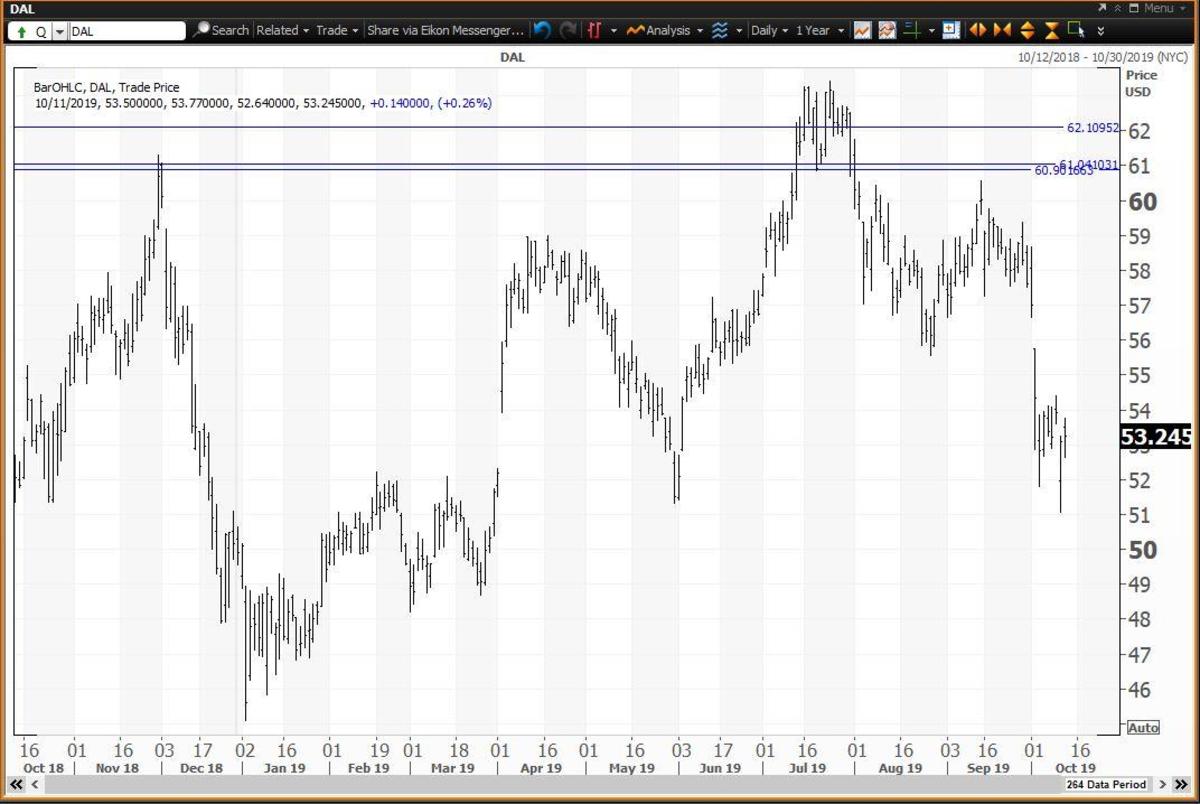This screenshot has height=804, width=1200.
Task: Expand the Q symbol type dropdown
Action: click(x=59, y=31)
